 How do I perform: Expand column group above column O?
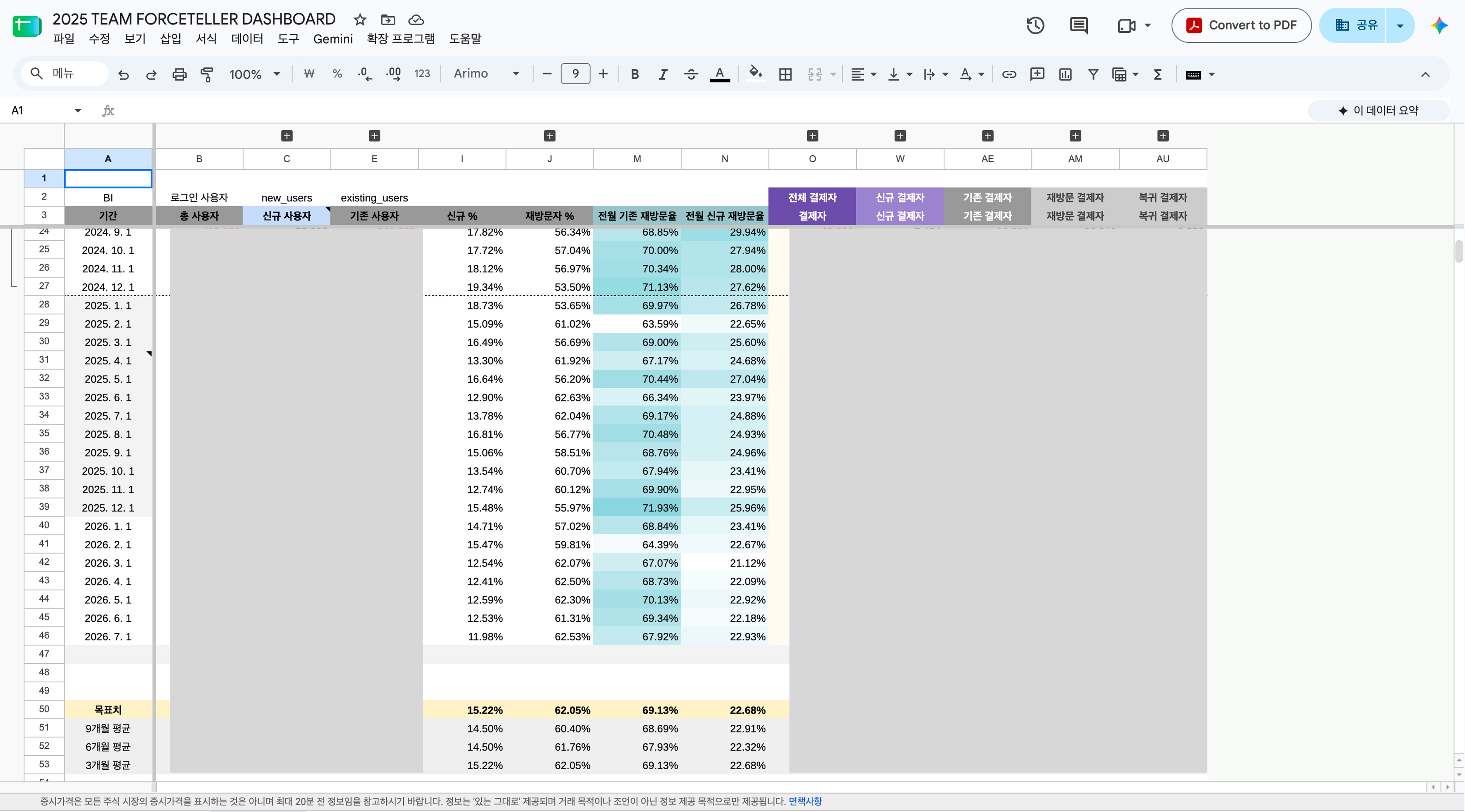(x=812, y=136)
